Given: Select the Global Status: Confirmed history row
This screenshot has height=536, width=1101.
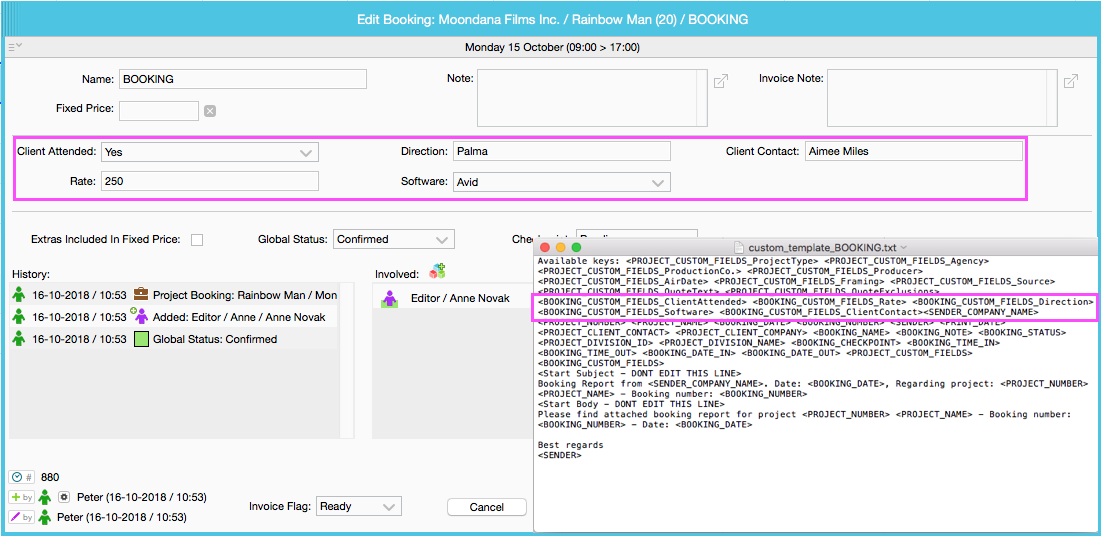Looking at the screenshot, I should click(174, 339).
